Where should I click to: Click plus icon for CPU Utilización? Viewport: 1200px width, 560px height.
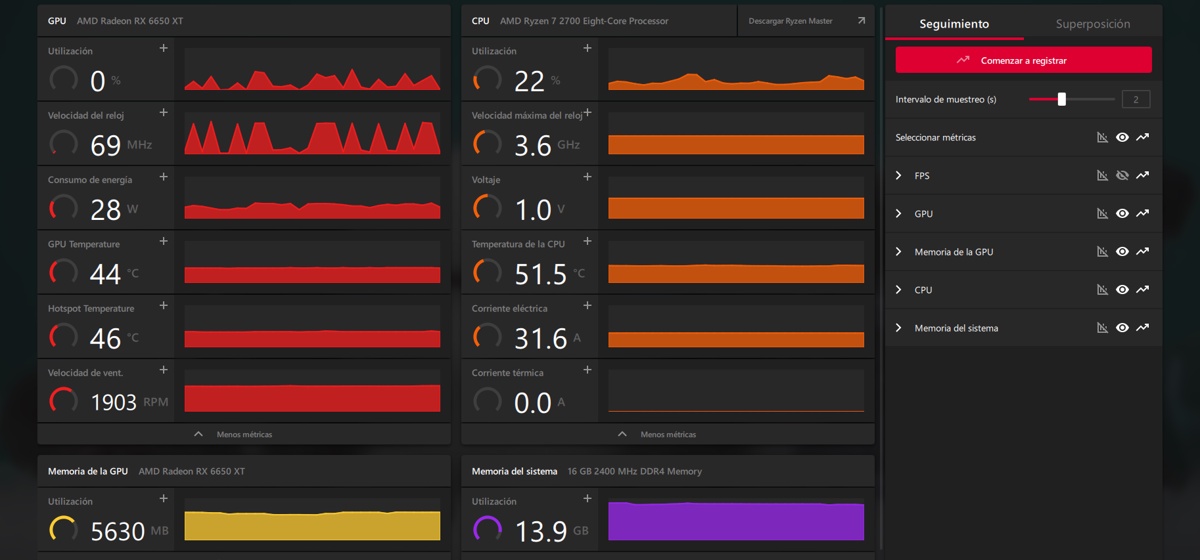pyautogui.click(x=588, y=48)
